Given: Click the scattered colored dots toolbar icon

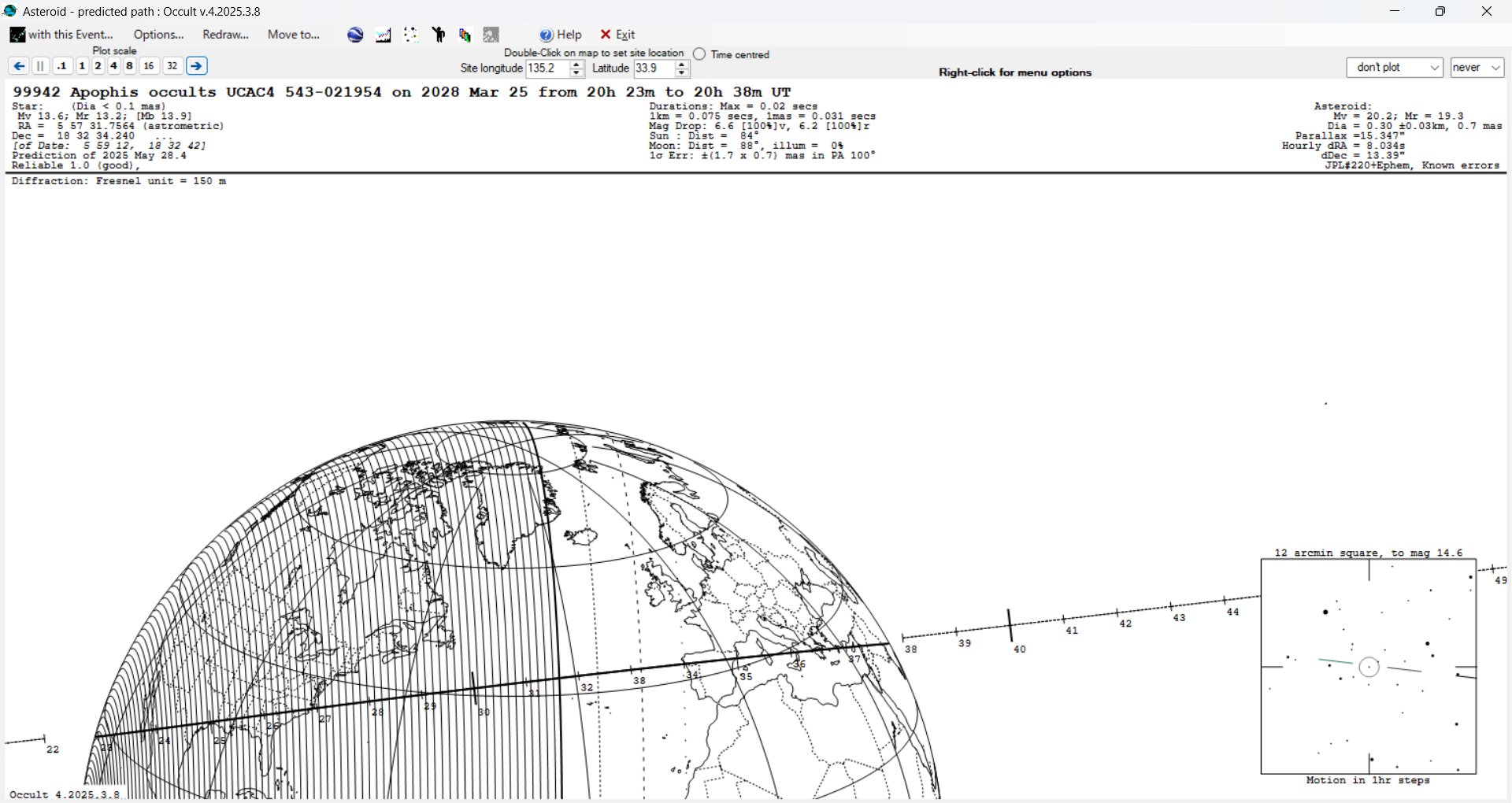Looking at the screenshot, I should (x=411, y=35).
